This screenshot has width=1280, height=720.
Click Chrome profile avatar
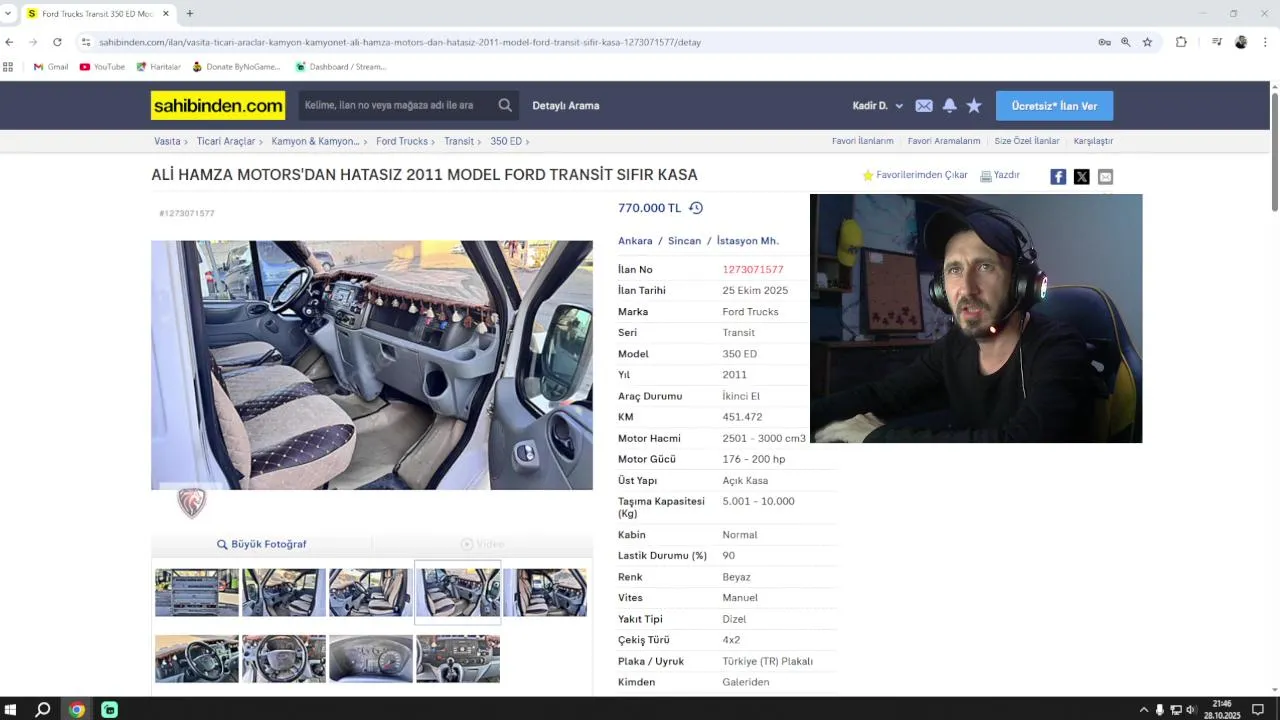(x=1241, y=42)
